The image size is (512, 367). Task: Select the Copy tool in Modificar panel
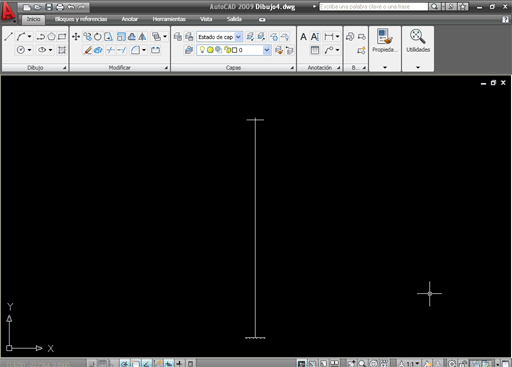pyautogui.click(x=87, y=37)
